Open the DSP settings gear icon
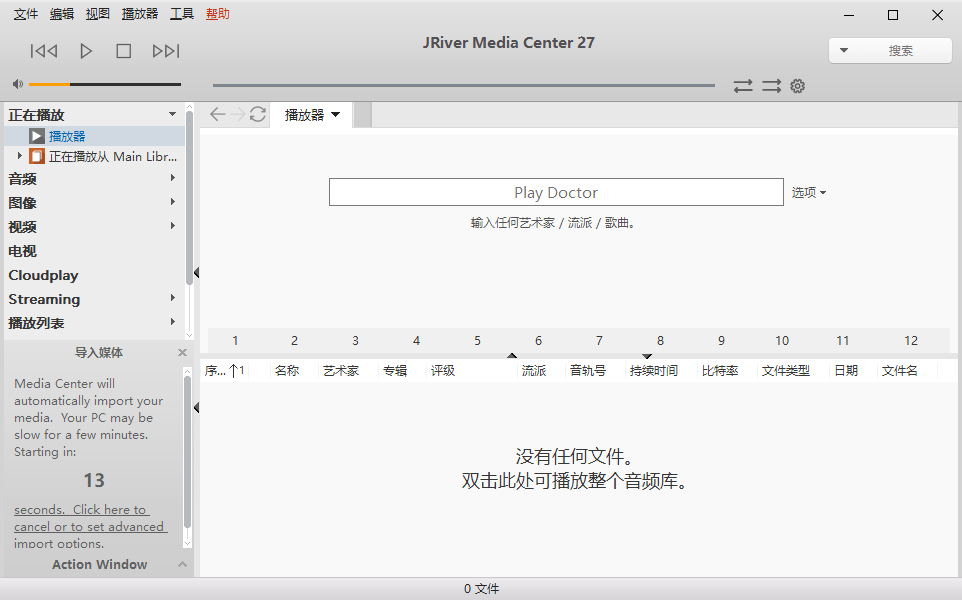The image size is (962, 600). point(797,86)
